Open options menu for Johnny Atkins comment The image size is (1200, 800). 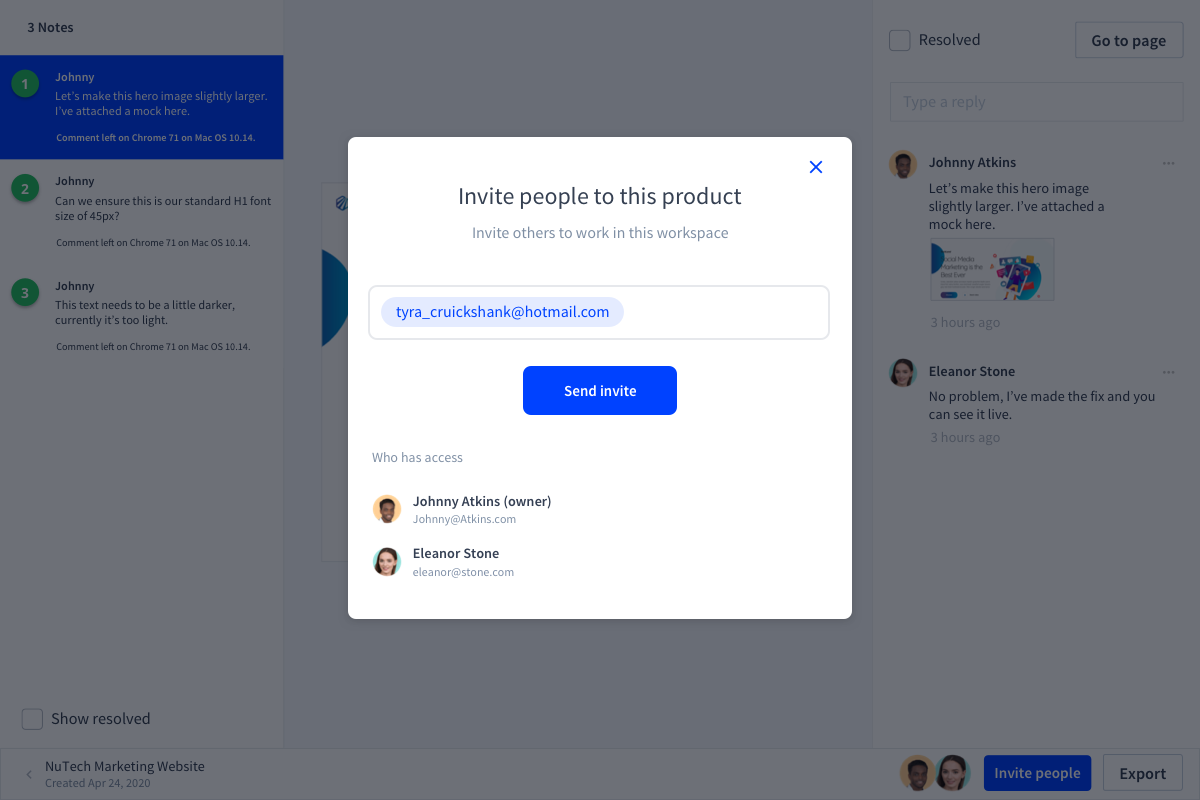click(1168, 163)
